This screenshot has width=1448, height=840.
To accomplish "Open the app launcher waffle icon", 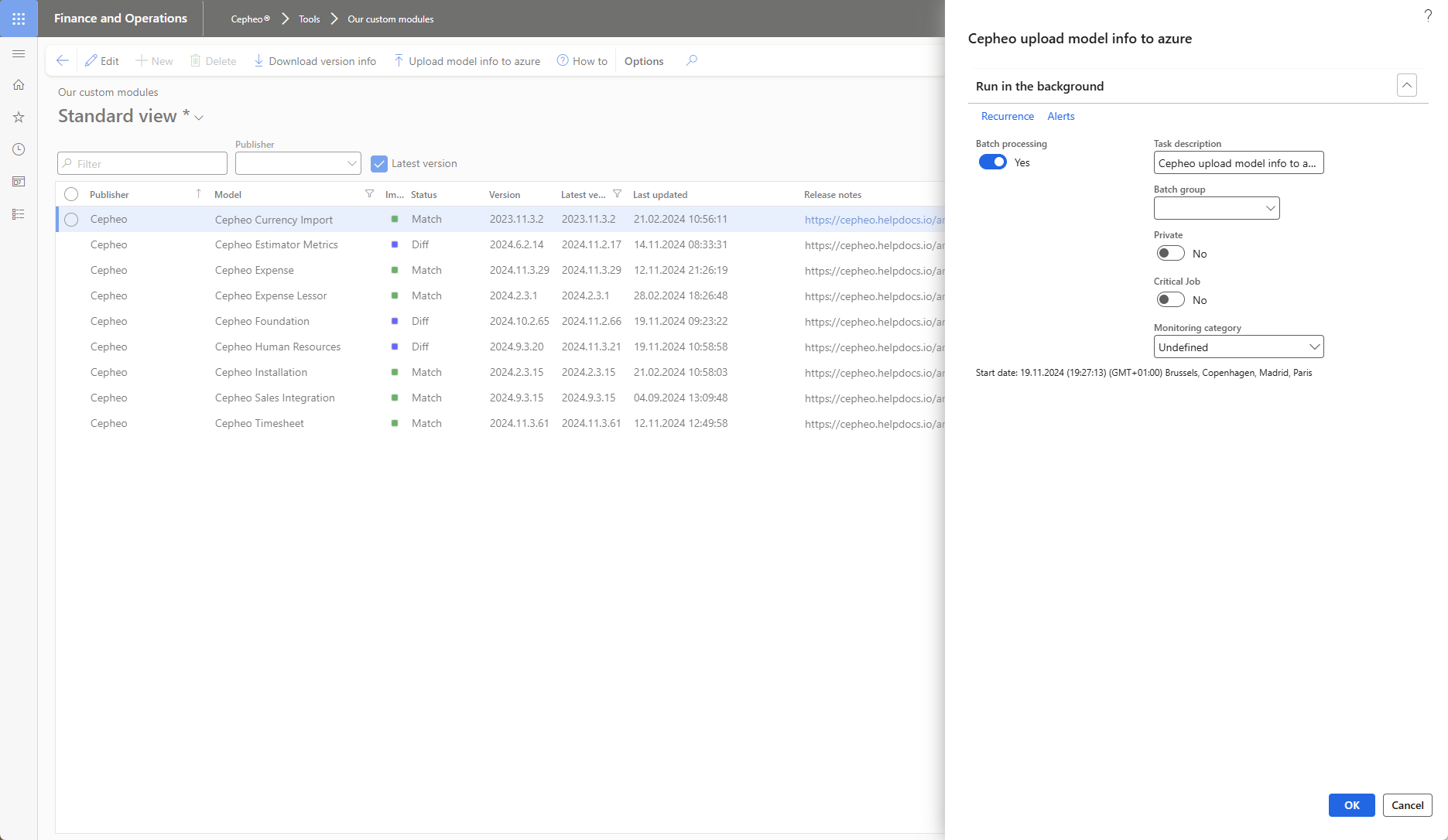I will click(x=19, y=19).
